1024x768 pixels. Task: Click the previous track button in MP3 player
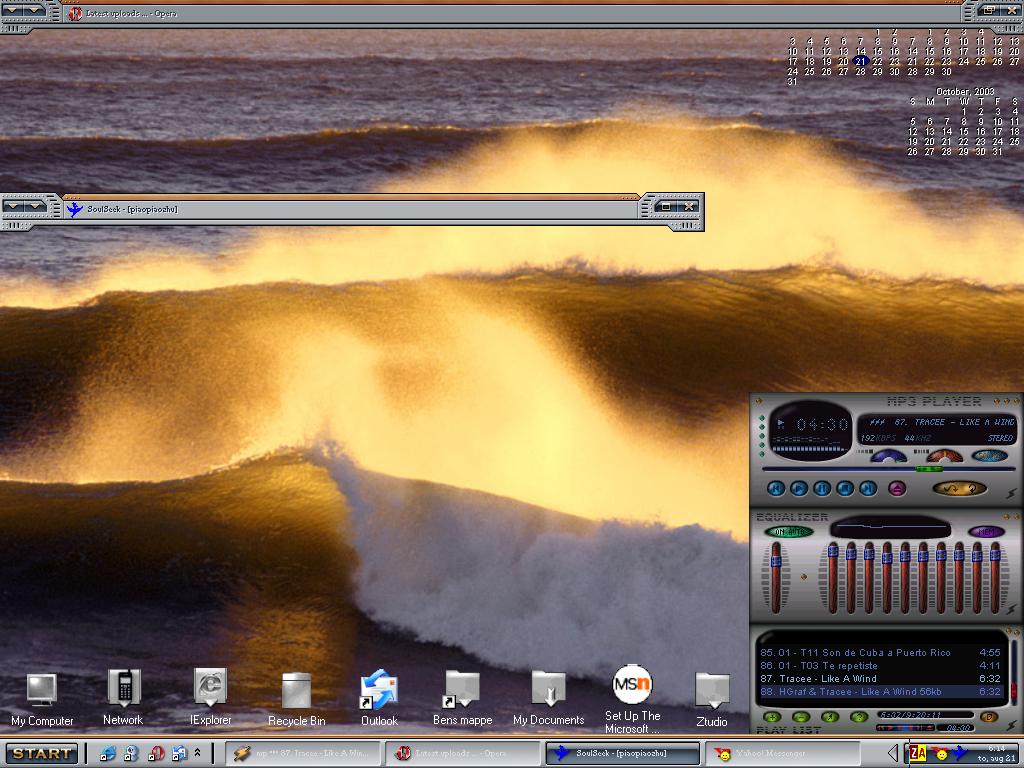point(776,488)
